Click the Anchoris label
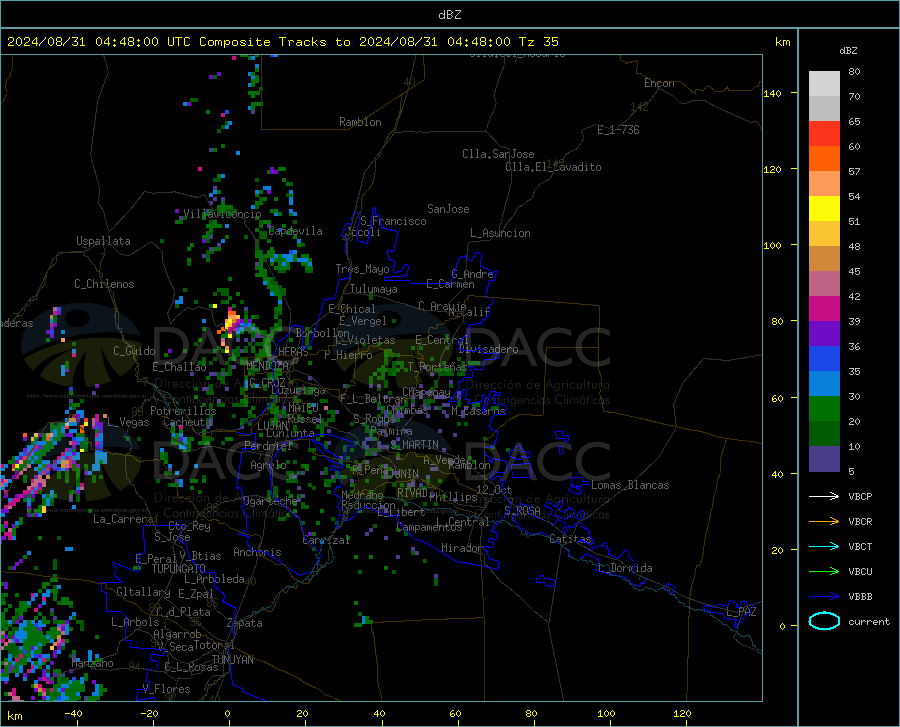 click(x=257, y=552)
